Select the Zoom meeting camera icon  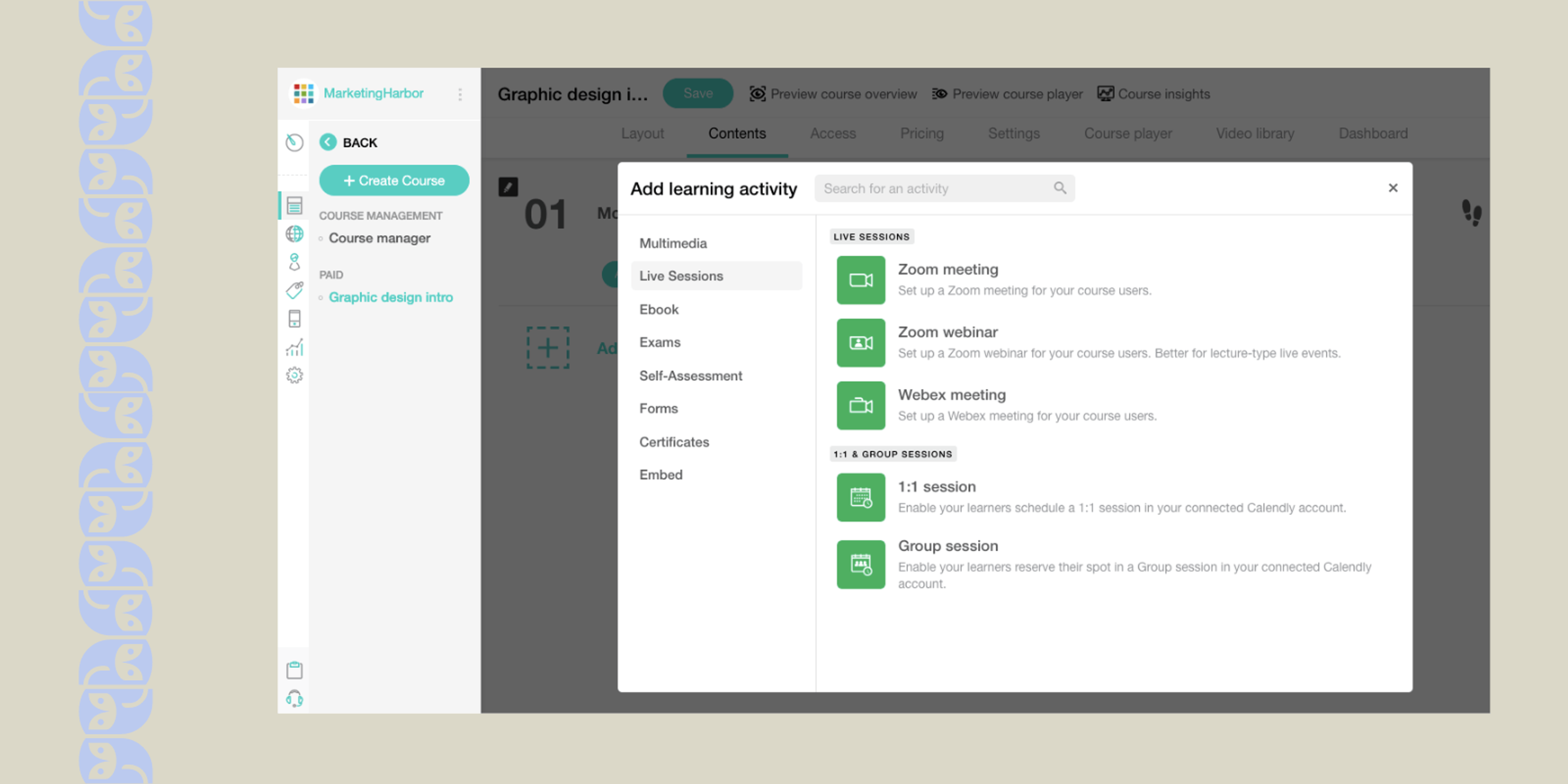pyautogui.click(x=861, y=280)
